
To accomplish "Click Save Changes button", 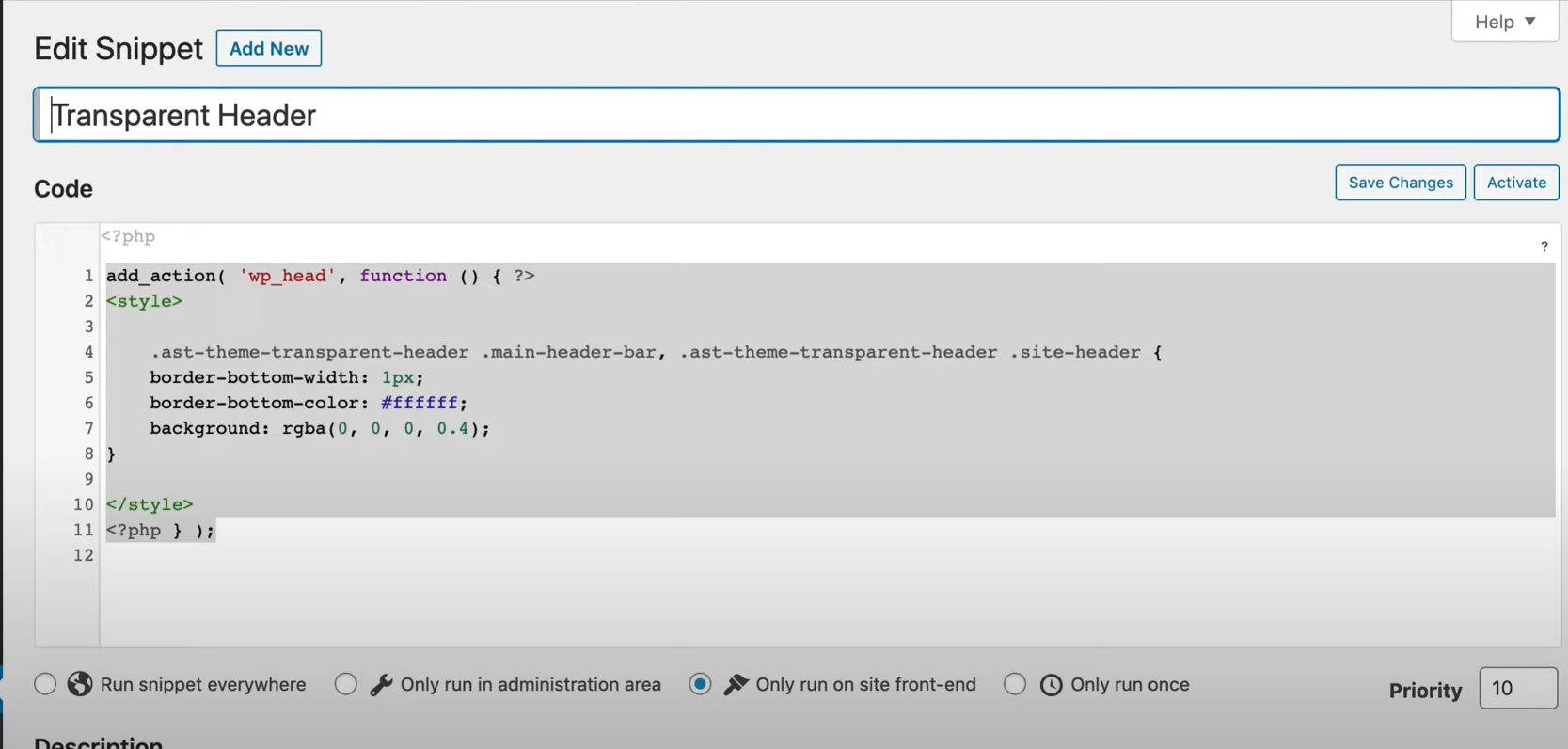I will pos(1400,183).
